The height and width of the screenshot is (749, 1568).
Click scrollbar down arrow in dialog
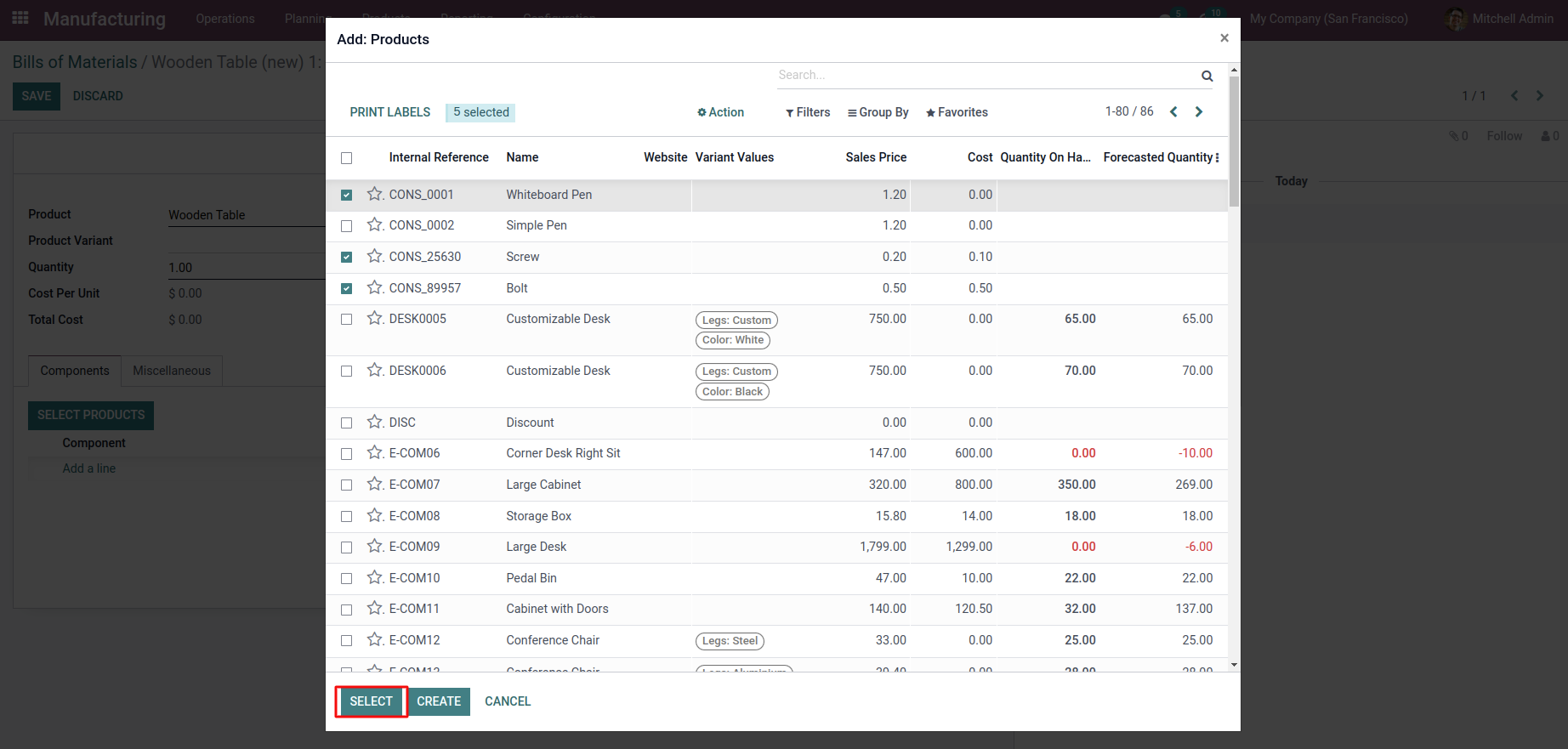click(1234, 665)
